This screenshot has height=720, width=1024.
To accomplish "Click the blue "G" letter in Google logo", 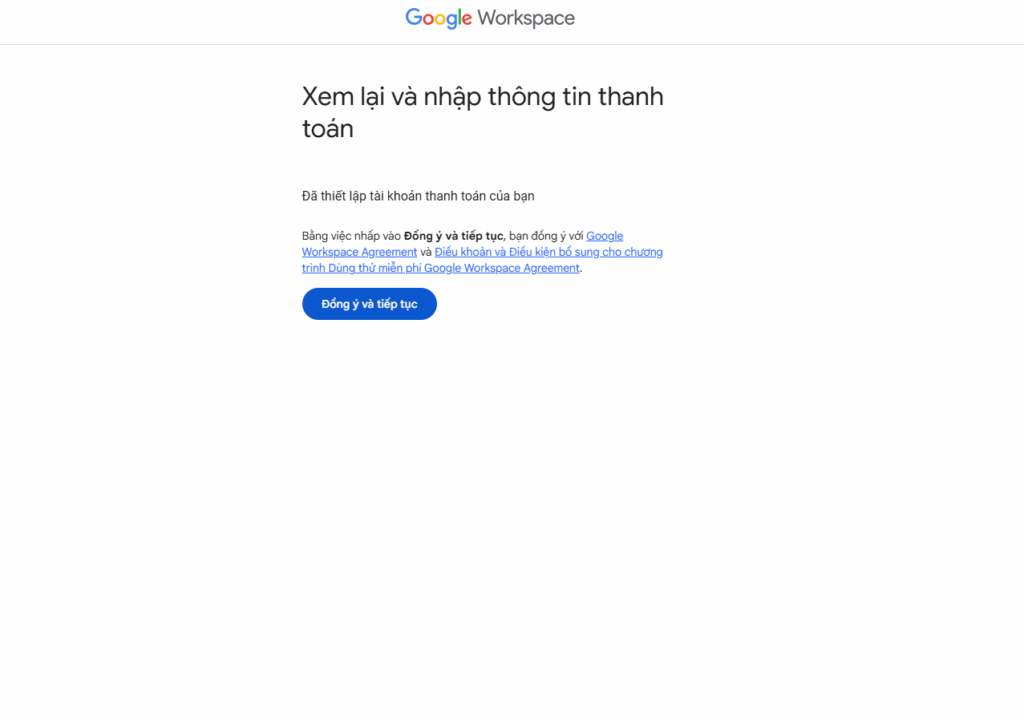I will 413,17.
